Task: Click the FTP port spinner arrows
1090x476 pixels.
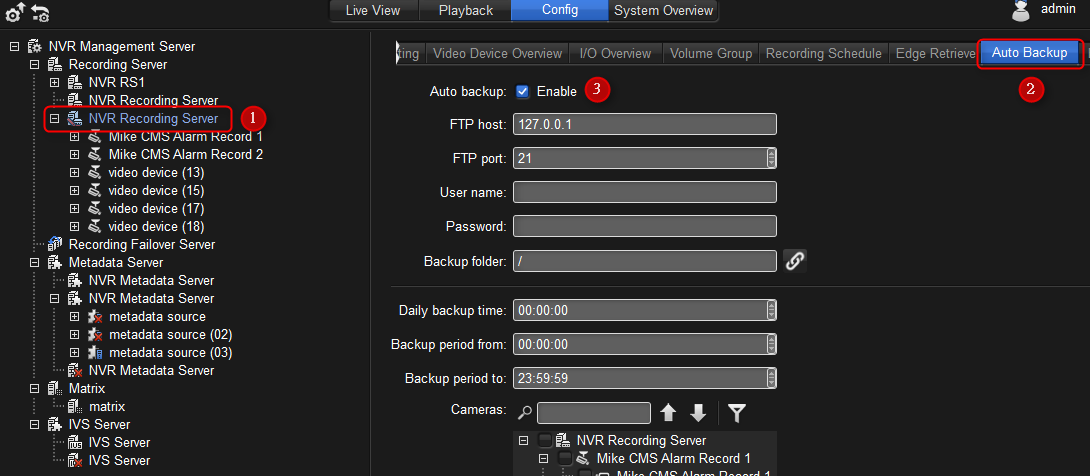Action: coord(771,158)
